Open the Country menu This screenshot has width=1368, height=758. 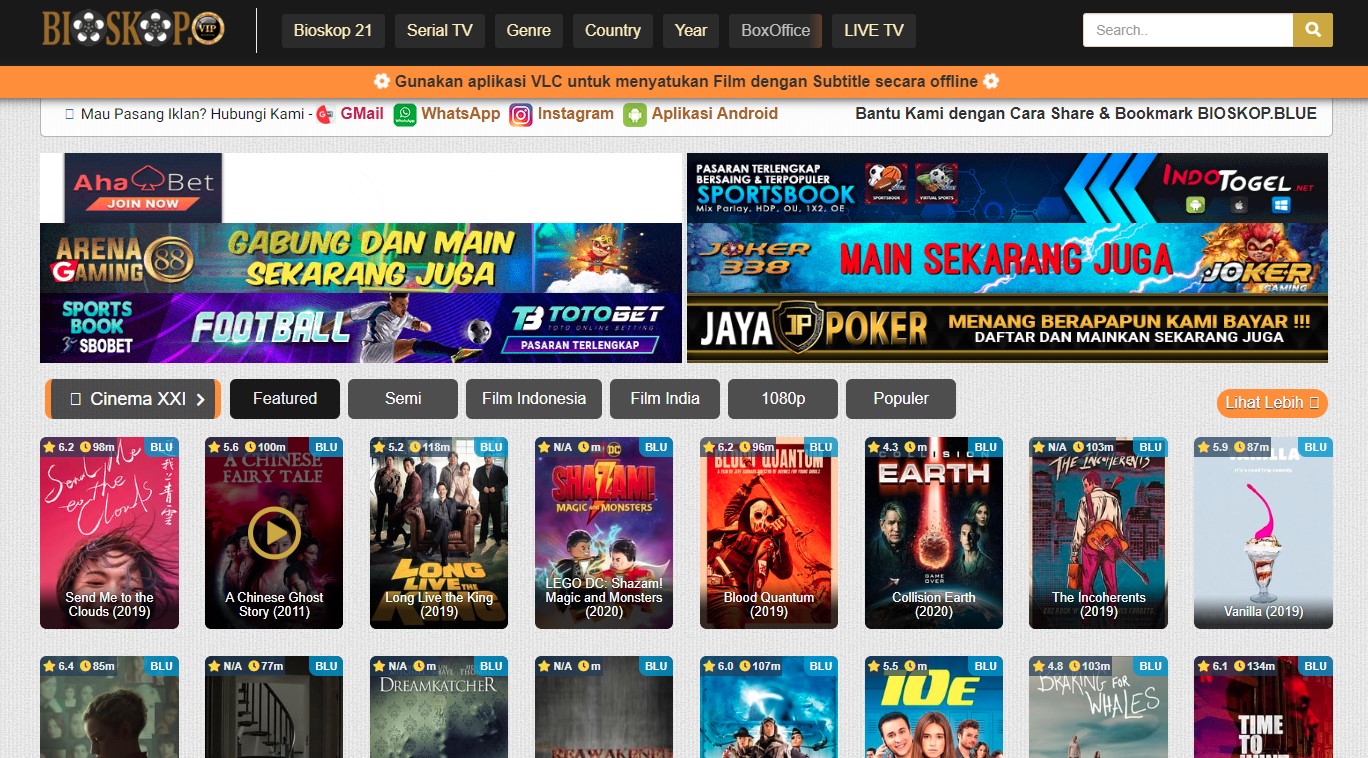(x=613, y=30)
